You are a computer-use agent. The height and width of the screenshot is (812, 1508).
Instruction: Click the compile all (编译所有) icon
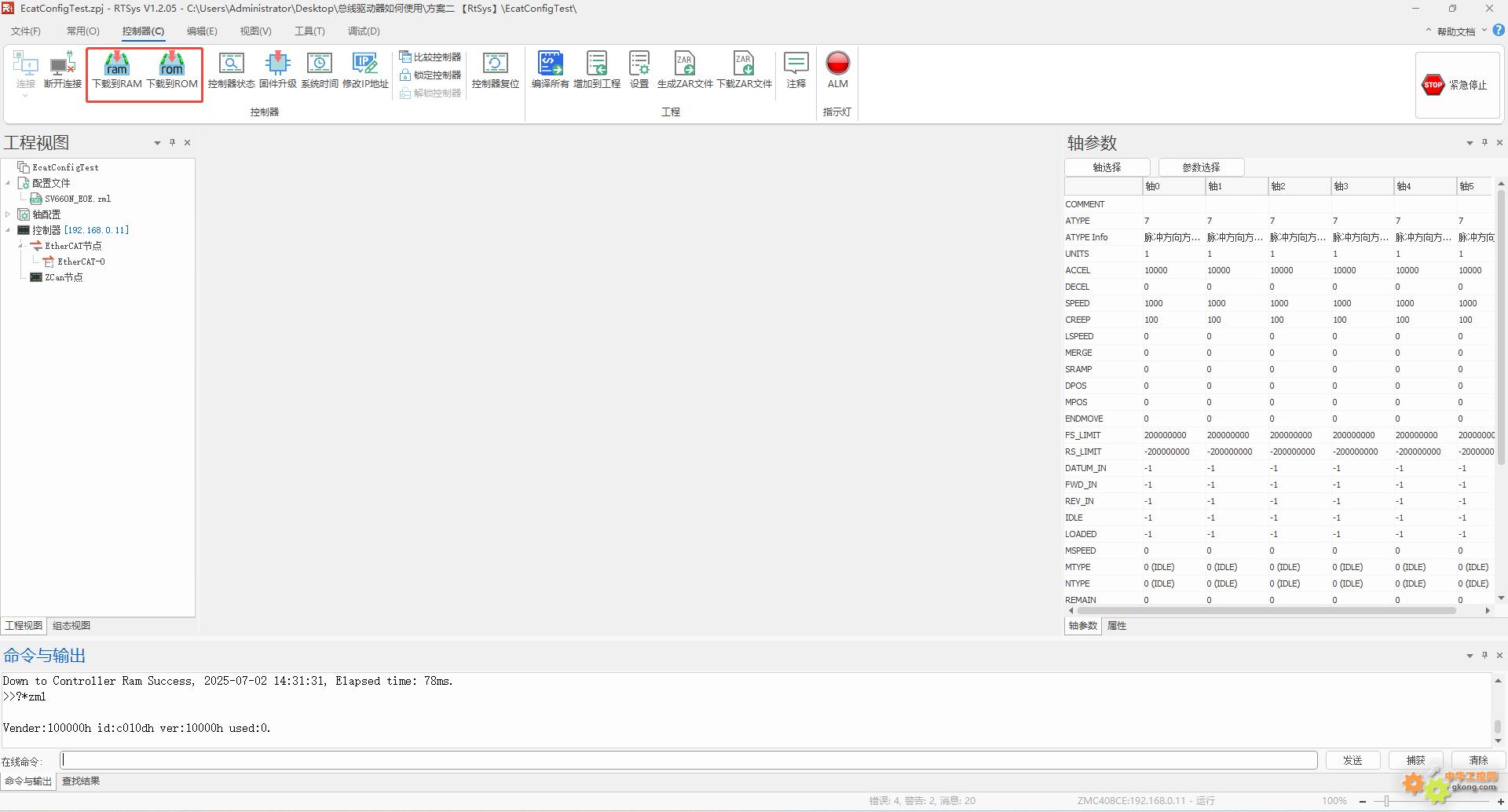[550, 64]
